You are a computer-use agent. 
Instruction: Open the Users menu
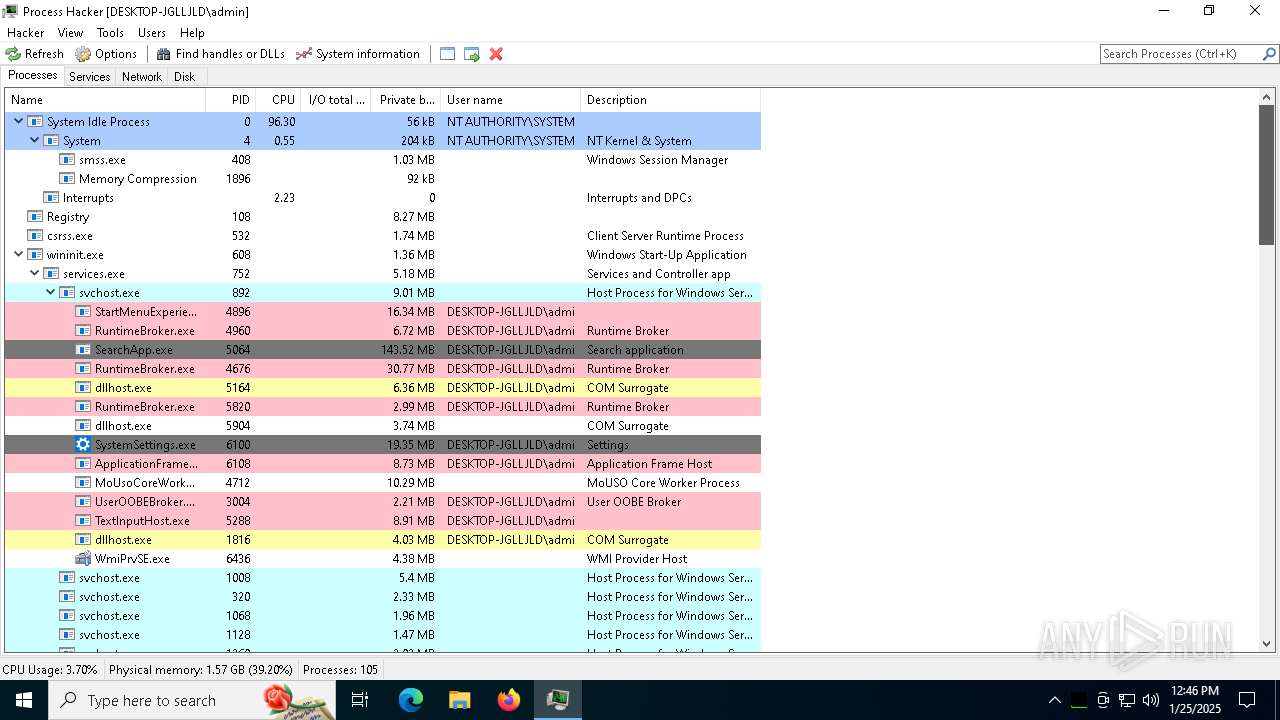152,33
